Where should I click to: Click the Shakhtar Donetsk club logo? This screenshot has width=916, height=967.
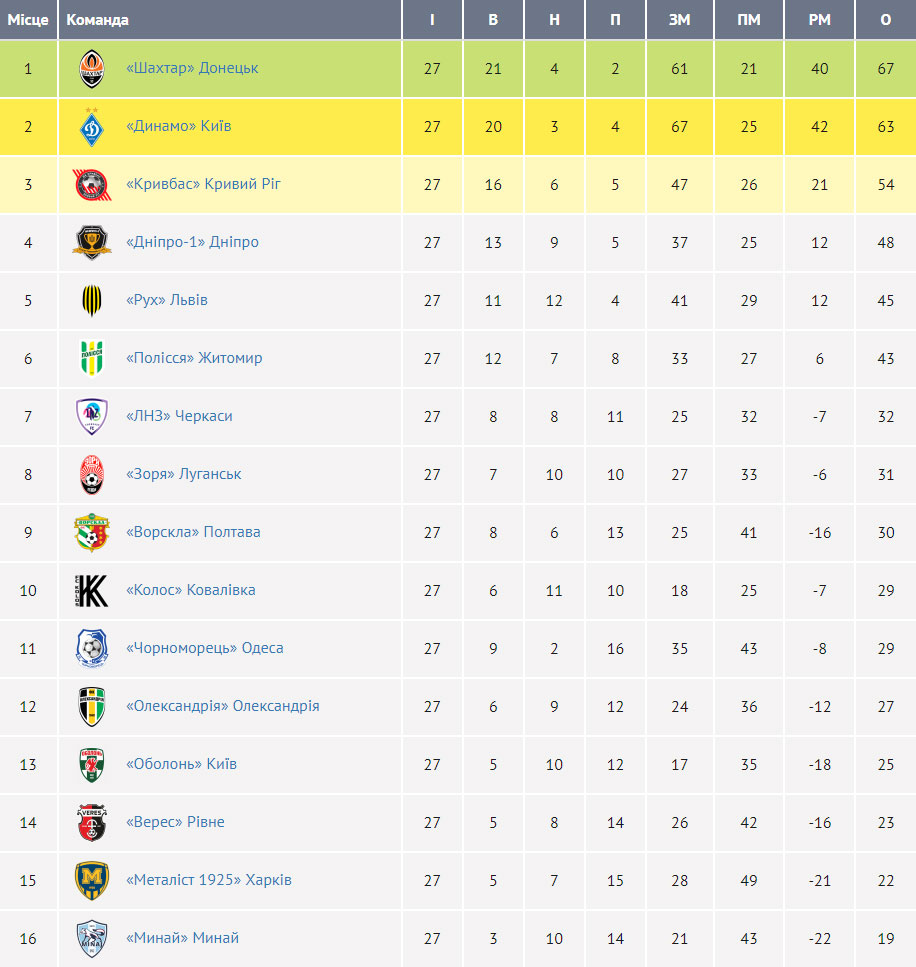click(92, 68)
